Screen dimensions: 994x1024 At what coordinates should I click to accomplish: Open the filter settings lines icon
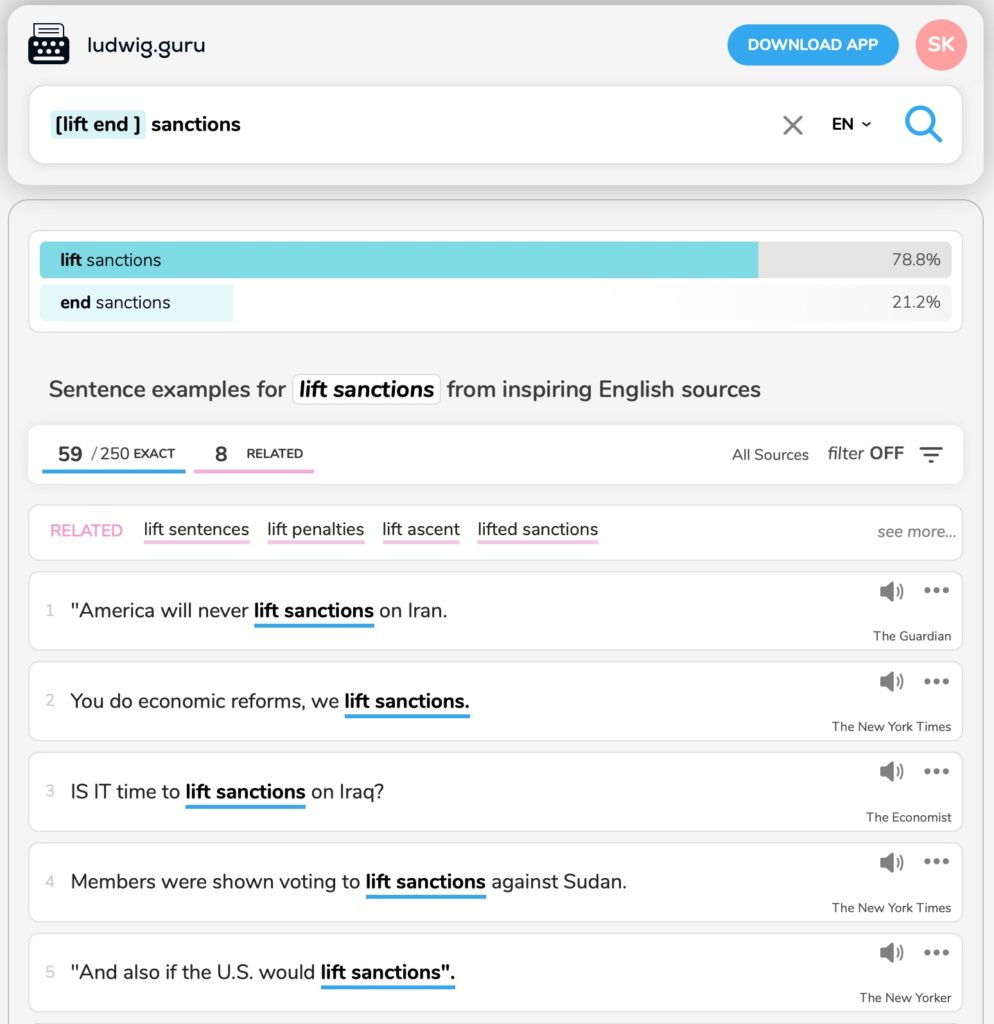point(931,454)
